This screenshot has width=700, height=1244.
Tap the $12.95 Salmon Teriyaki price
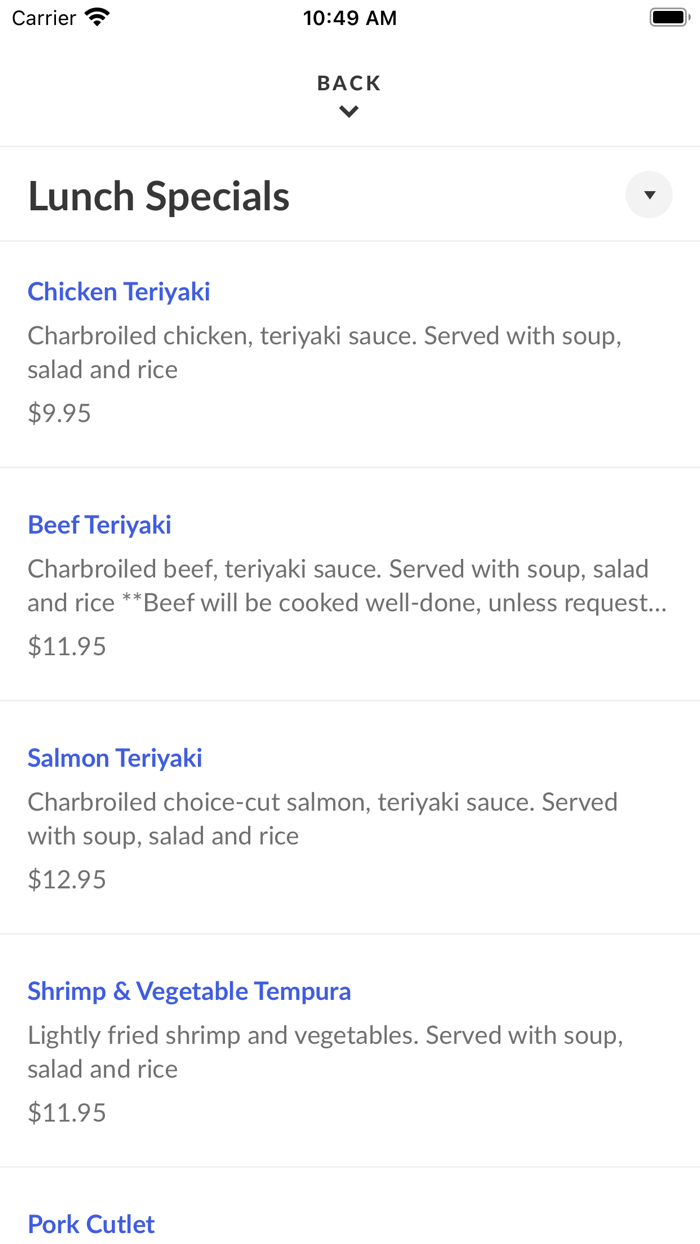point(66,879)
